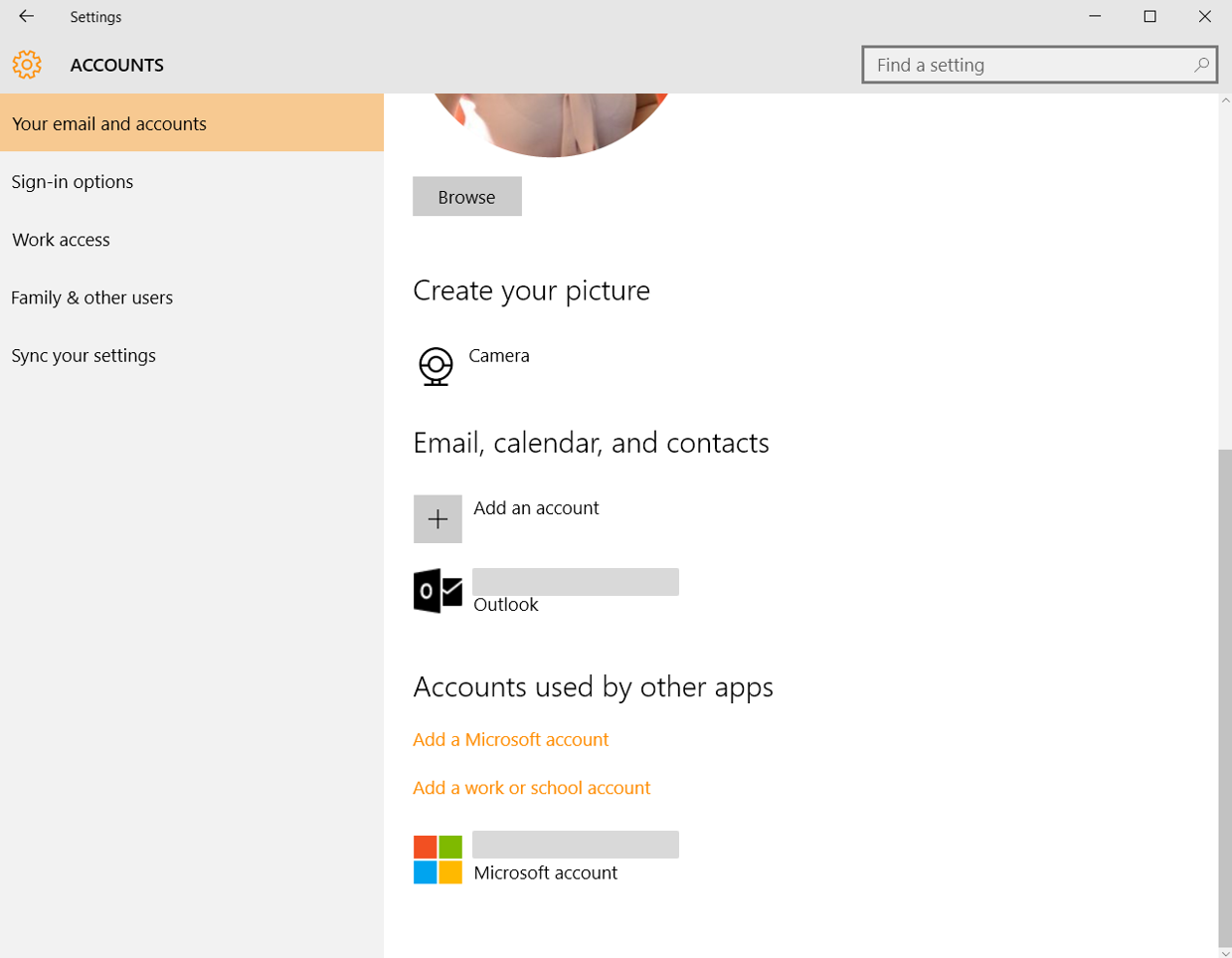Viewport: 1232px width, 958px height.
Task: Select the Outlook account label
Action: point(506,604)
